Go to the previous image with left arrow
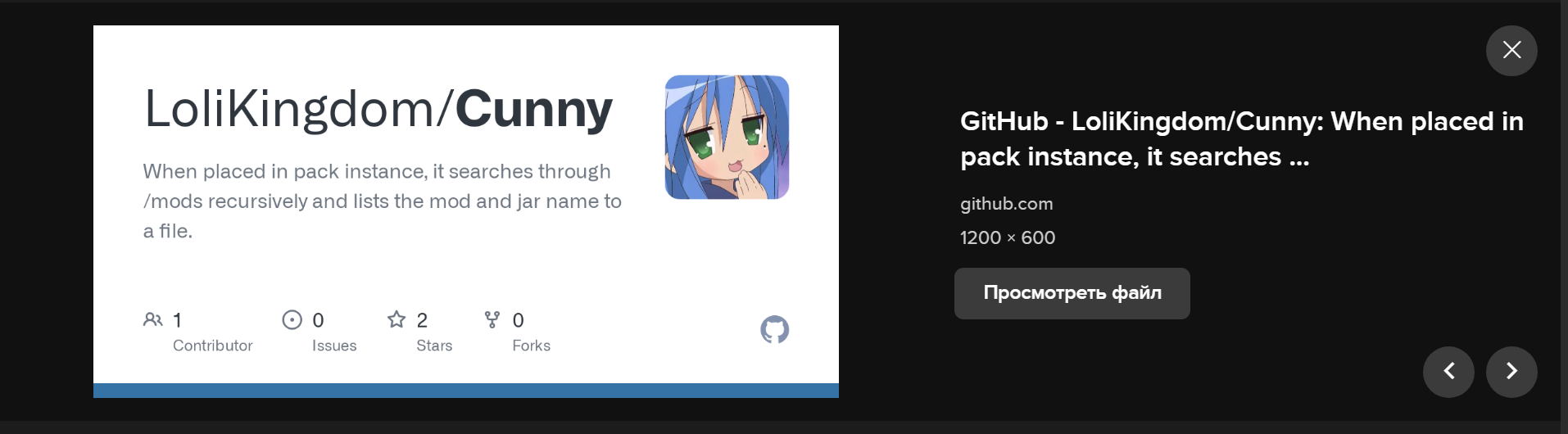This screenshot has width=1568, height=434. pyautogui.click(x=1448, y=372)
